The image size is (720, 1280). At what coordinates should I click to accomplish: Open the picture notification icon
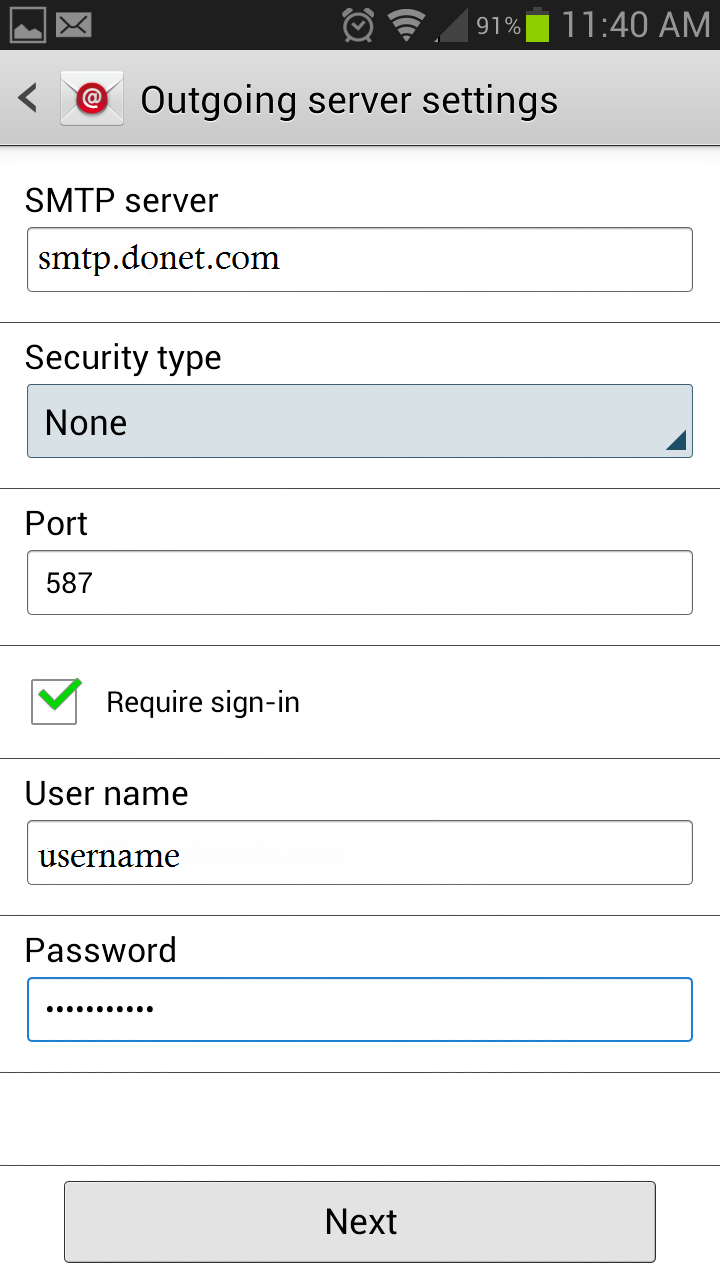pyautogui.click(x=28, y=25)
